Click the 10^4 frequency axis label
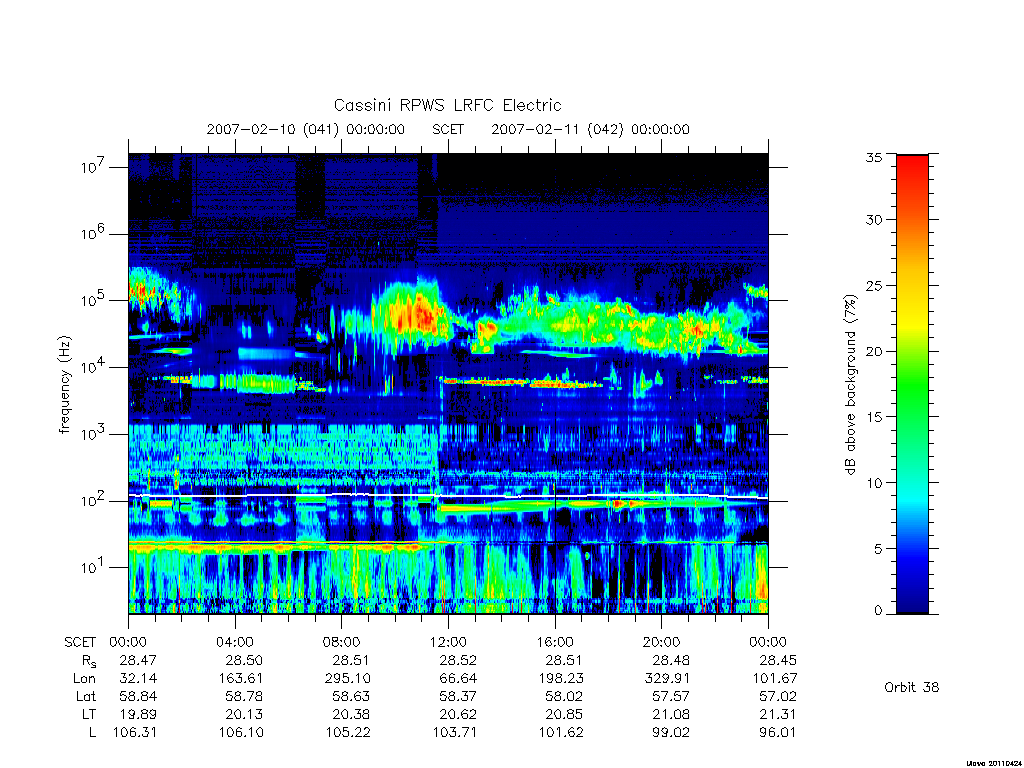This screenshot has width=1024, height=768. (93, 366)
